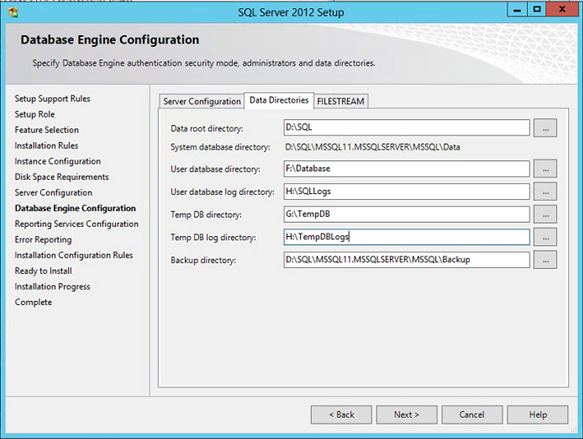
Task: Browse for the Data root directory
Action: tap(545, 128)
